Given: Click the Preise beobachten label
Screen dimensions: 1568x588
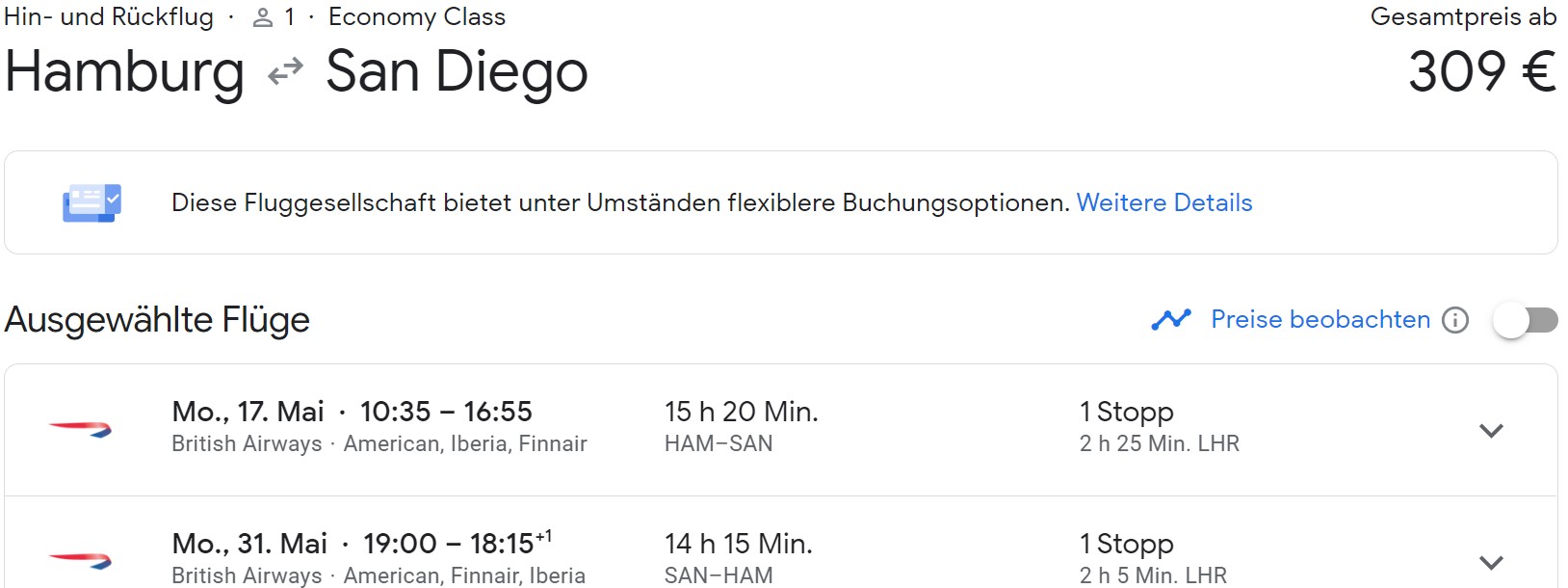Looking at the screenshot, I should coord(1320,319).
